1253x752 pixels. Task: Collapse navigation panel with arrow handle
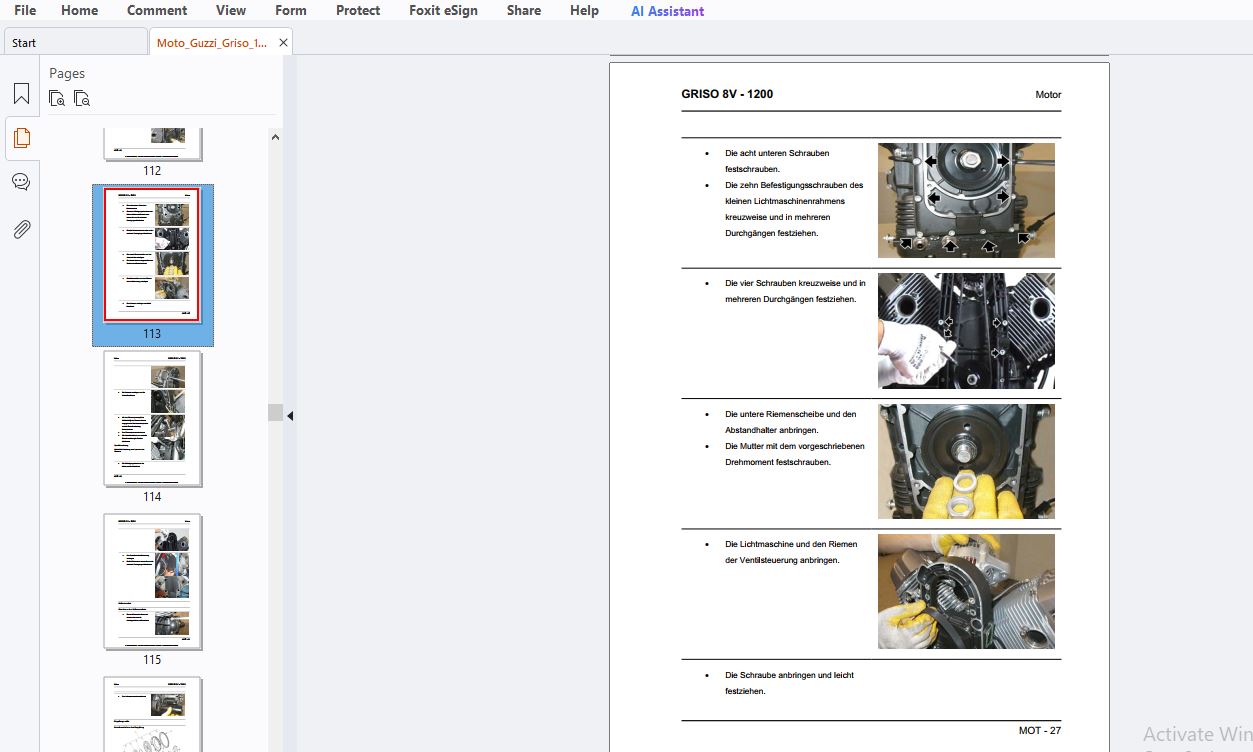click(x=289, y=415)
